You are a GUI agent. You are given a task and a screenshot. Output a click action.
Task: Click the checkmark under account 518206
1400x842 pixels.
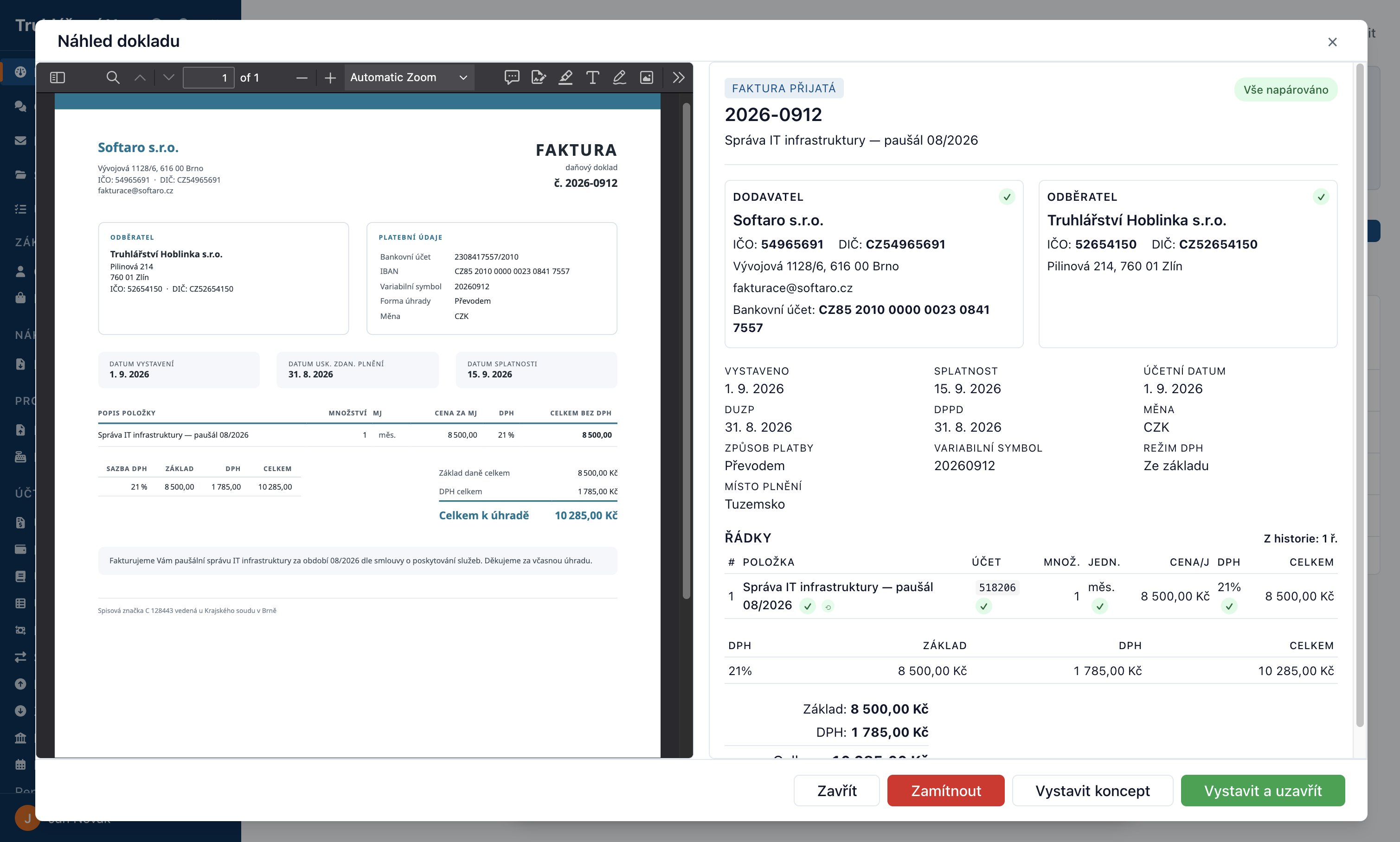tap(983, 606)
